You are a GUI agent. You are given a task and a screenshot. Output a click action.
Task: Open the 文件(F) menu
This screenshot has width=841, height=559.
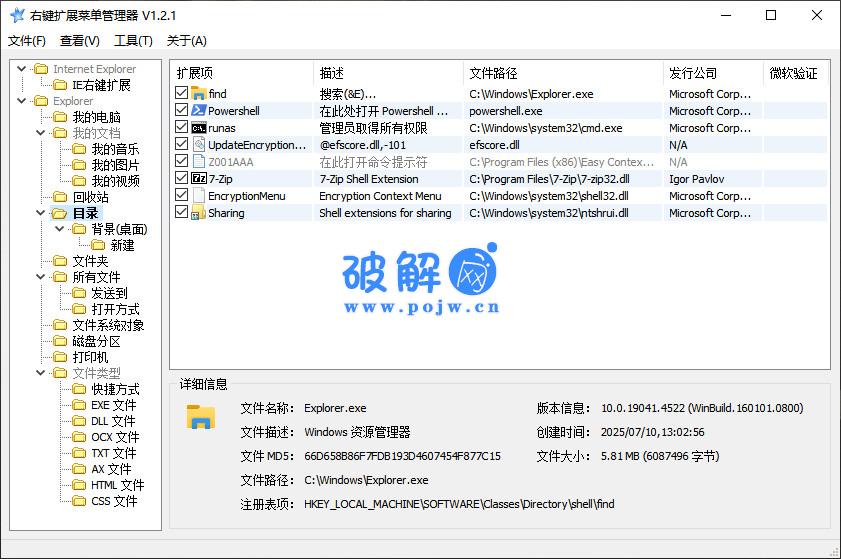[x=27, y=41]
